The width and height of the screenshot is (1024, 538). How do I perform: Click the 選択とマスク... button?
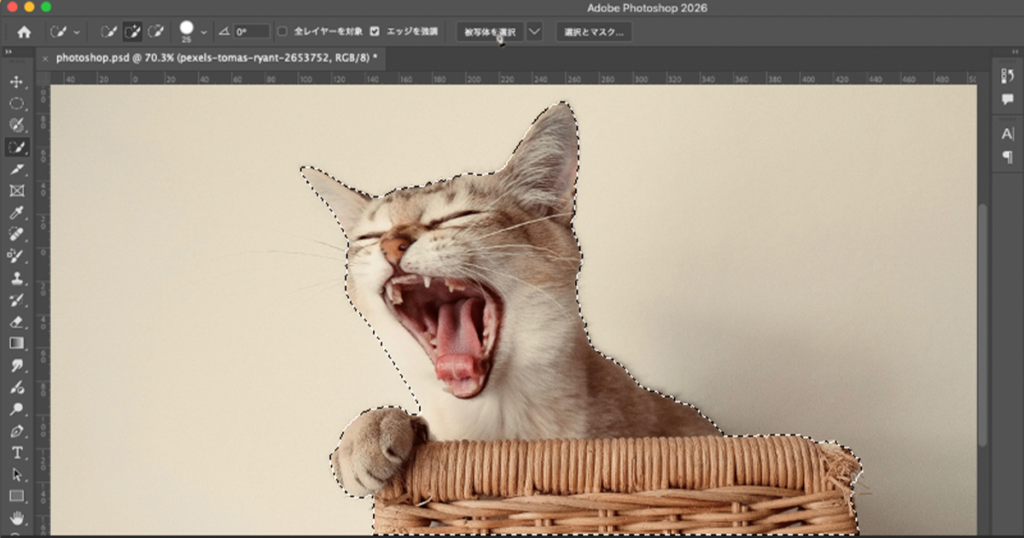594,32
